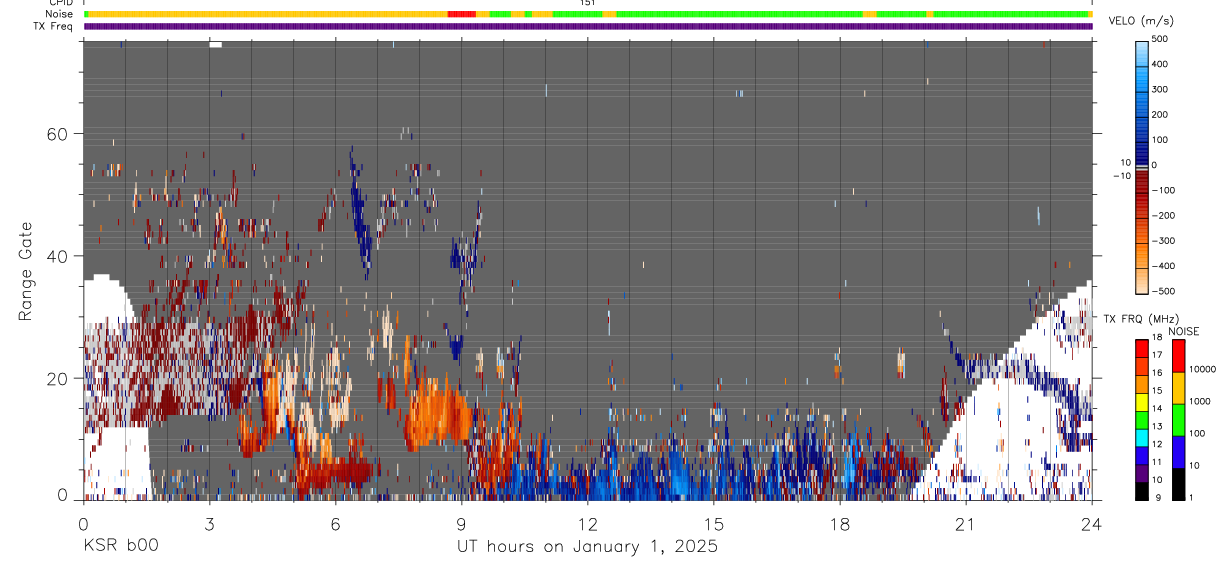Click the −200 tick on velocity scale
Image resolution: width=1228 pixels, height=567 pixels.
pyautogui.click(x=1166, y=216)
